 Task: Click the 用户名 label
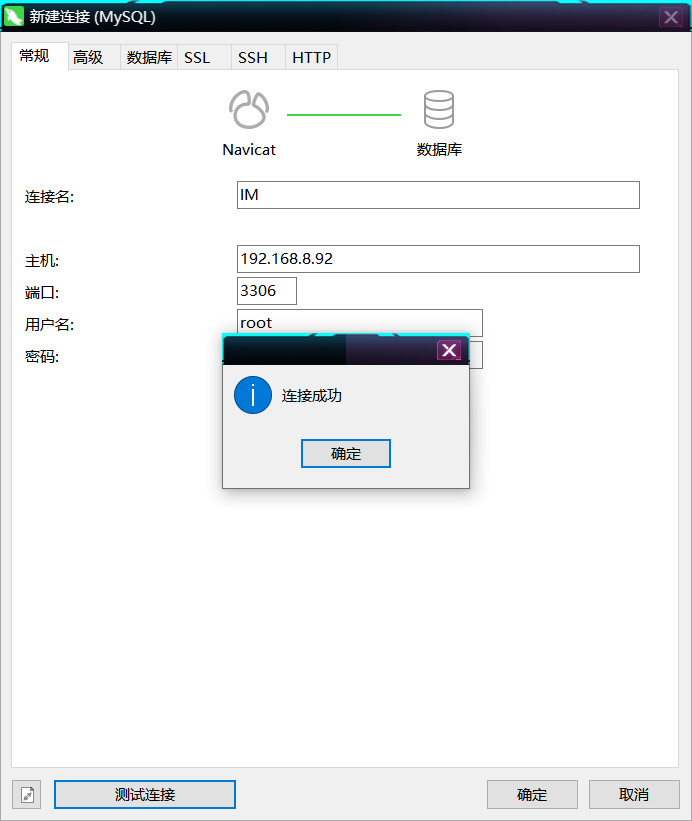point(50,325)
